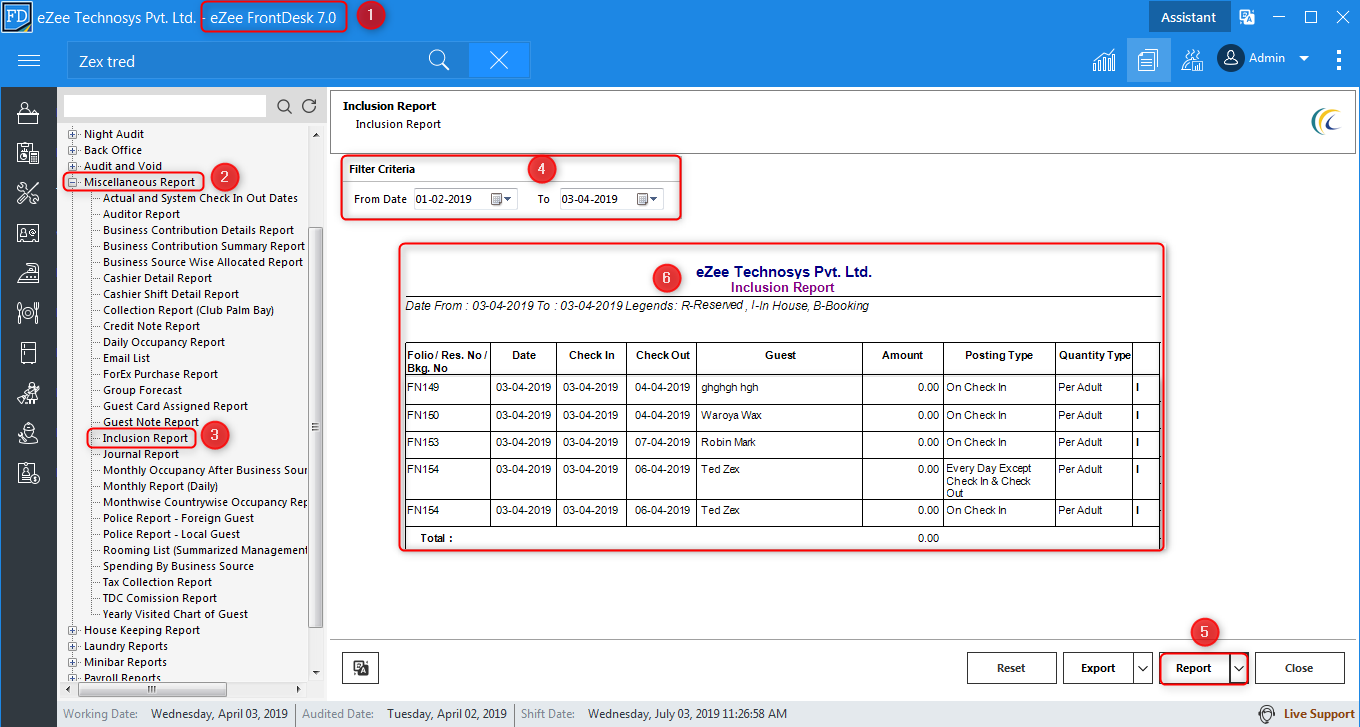Open the minibar fridge sidebar icon
Image resolution: width=1360 pixels, height=727 pixels.
coord(28,353)
